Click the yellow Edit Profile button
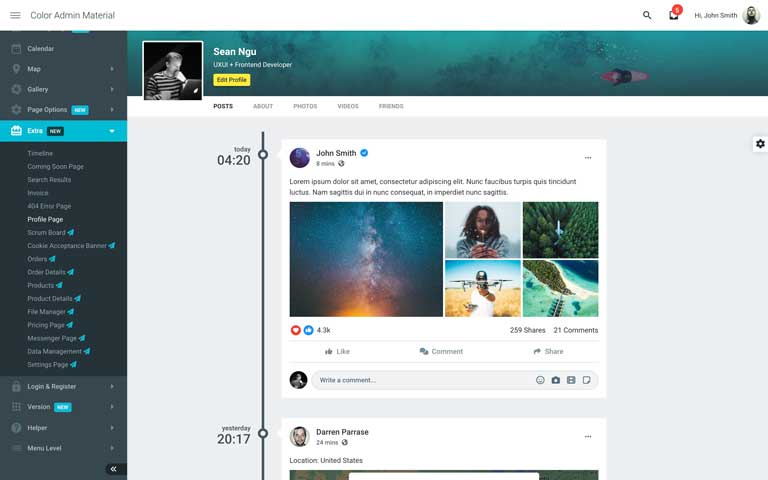The width and height of the screenshot is (768, 480). point(232,80)
